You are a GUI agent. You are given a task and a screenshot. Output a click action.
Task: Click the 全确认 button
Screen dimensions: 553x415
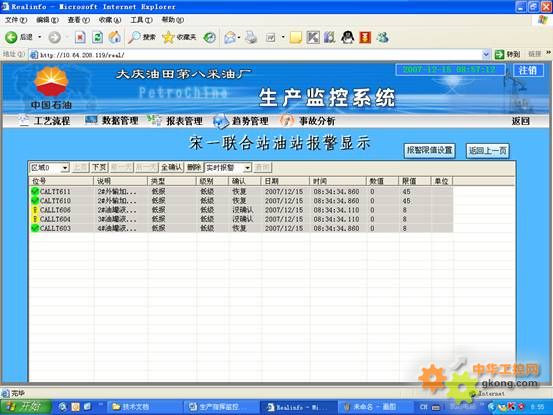pyautogui.click(x=171, y=168)
